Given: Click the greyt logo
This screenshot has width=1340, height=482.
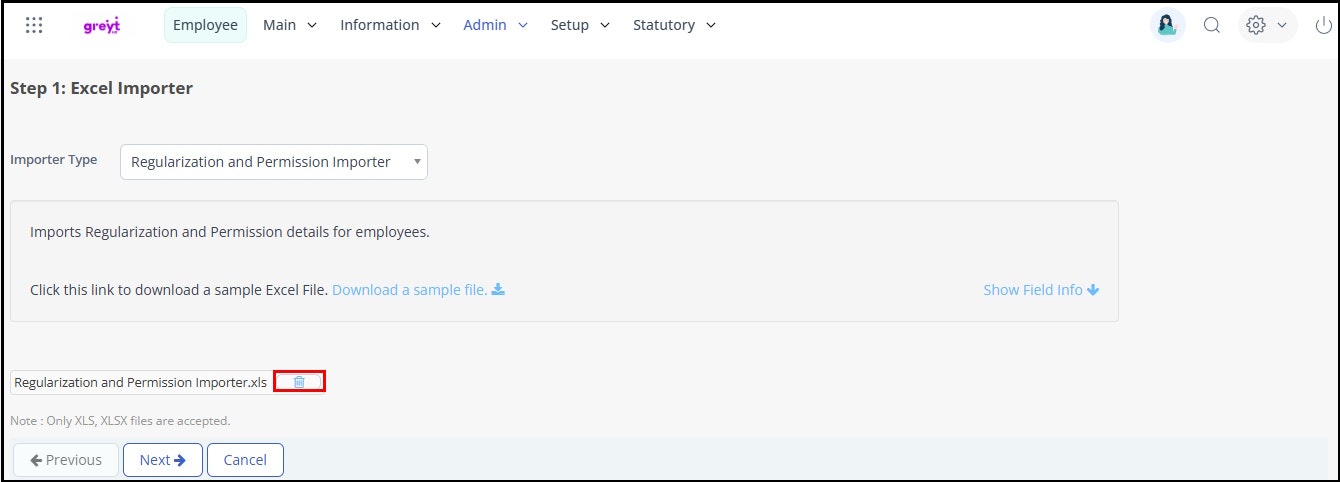Looking at the screenshot, I should [x=102, y=26].
